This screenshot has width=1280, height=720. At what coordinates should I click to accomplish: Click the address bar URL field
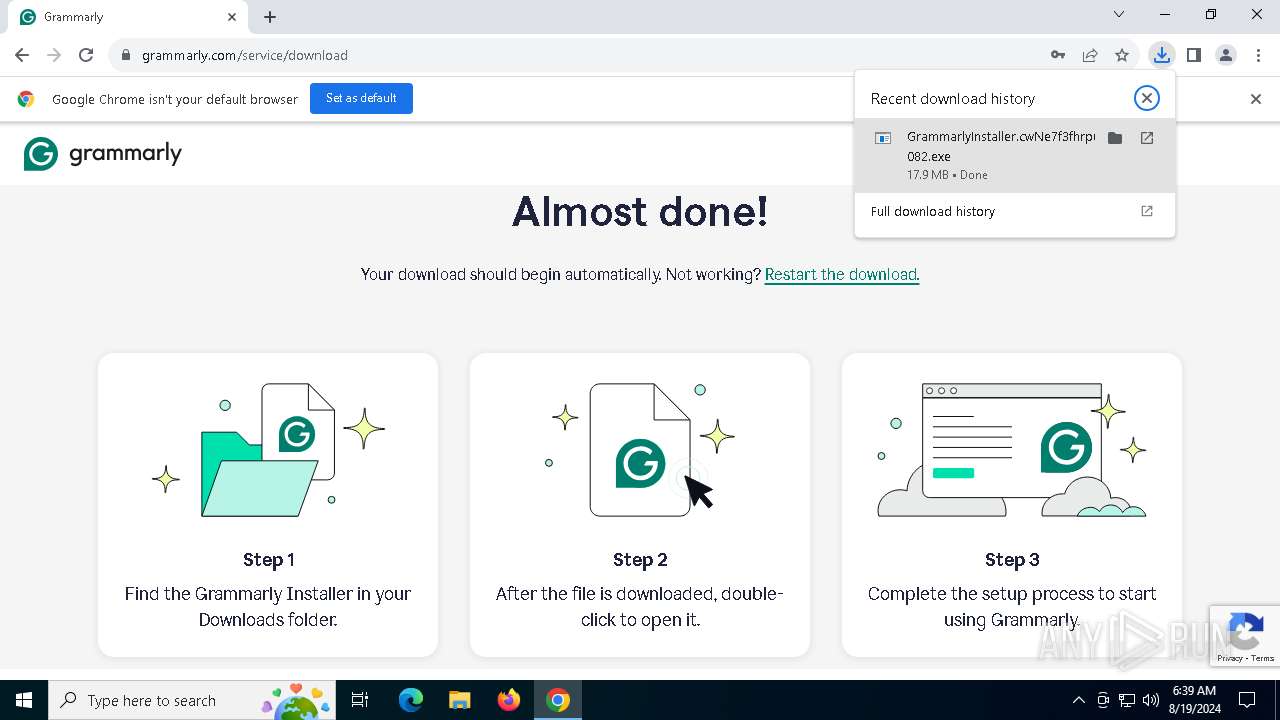(590, 55)
